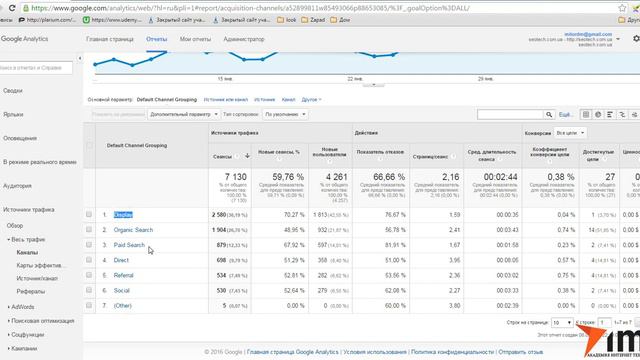Open the plarium.com bookmark
640x360 pixels.
47,20
